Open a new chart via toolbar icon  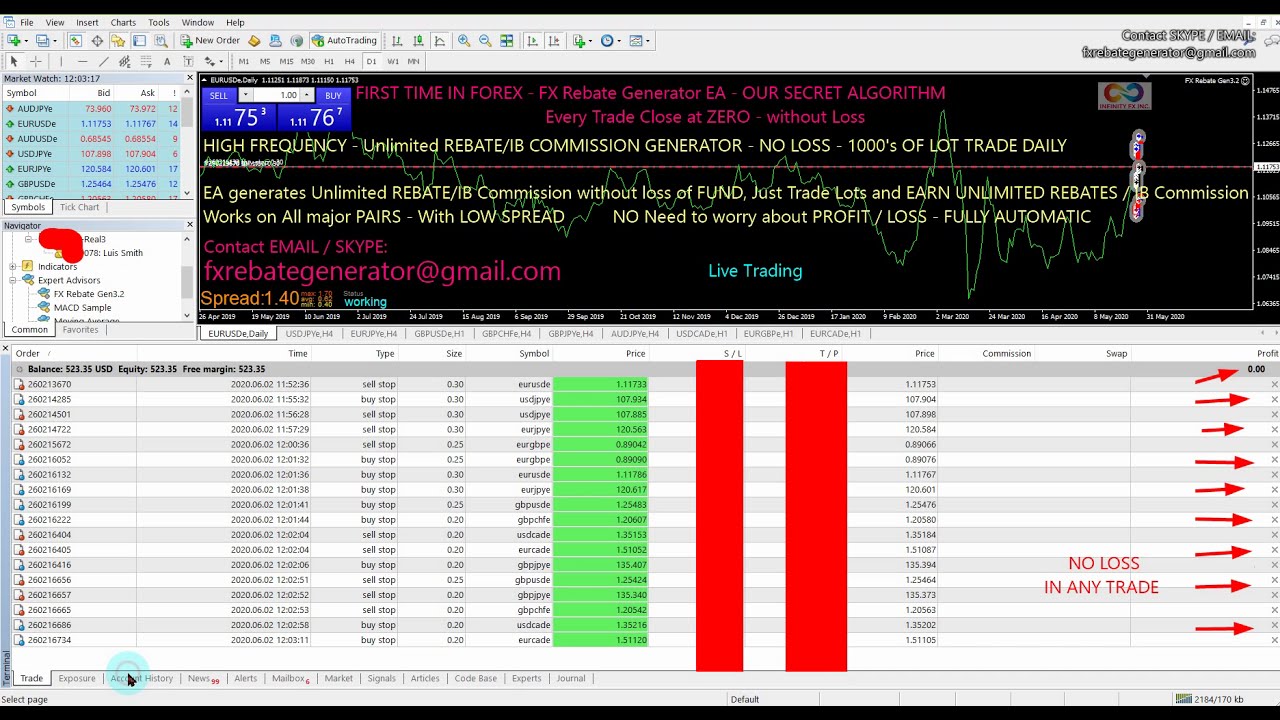pyautogui.click(x=14, y=41)
